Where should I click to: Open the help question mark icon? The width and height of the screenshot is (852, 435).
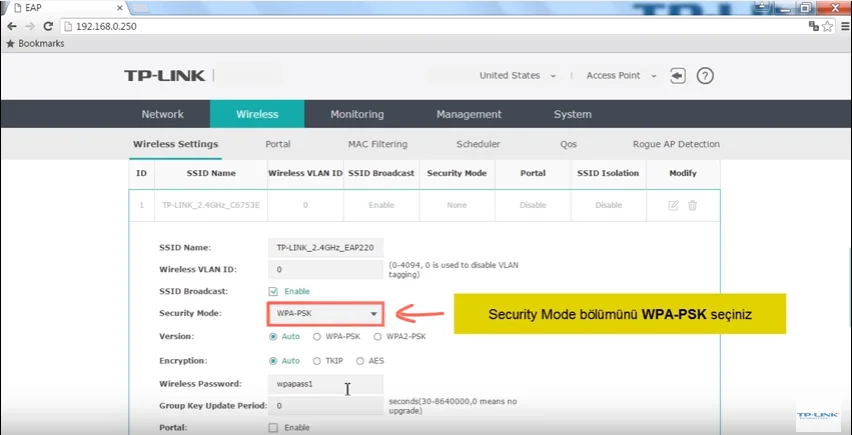(x=705, y=76)
